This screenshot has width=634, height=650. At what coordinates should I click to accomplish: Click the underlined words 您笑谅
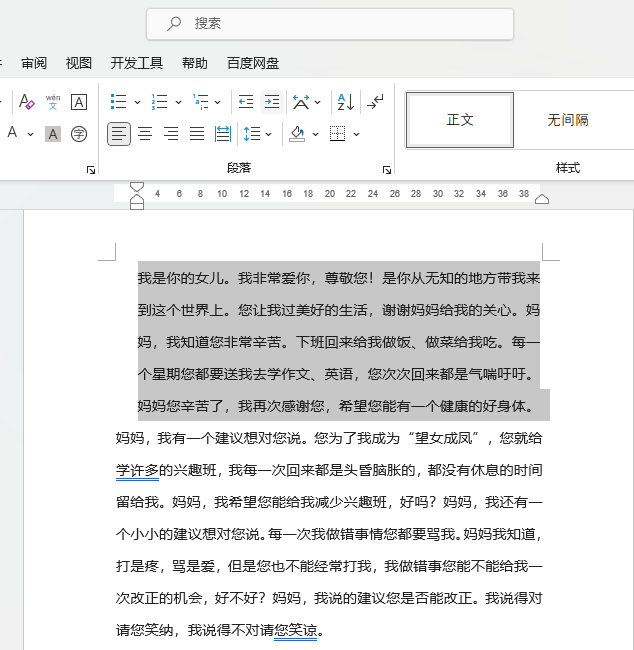click(296, 630)
